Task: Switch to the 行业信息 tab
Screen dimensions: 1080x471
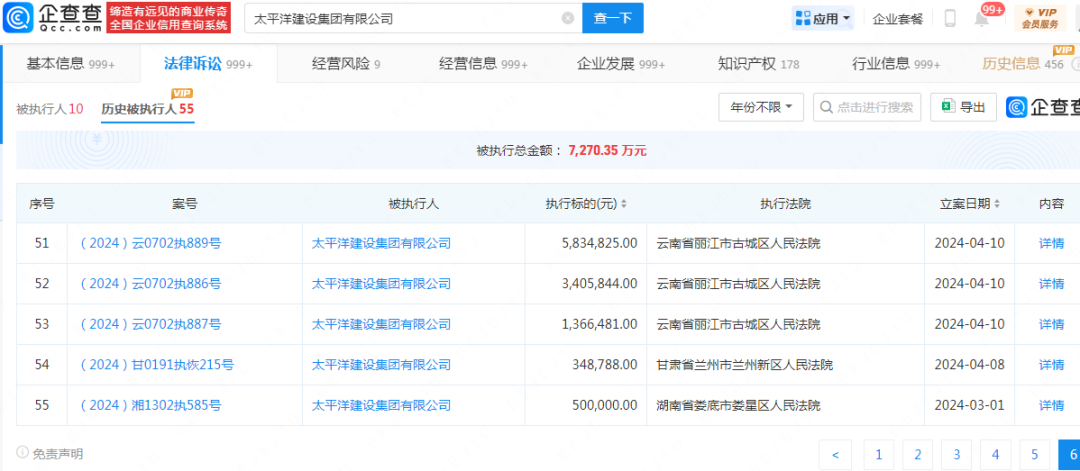Action: (896, 64)
